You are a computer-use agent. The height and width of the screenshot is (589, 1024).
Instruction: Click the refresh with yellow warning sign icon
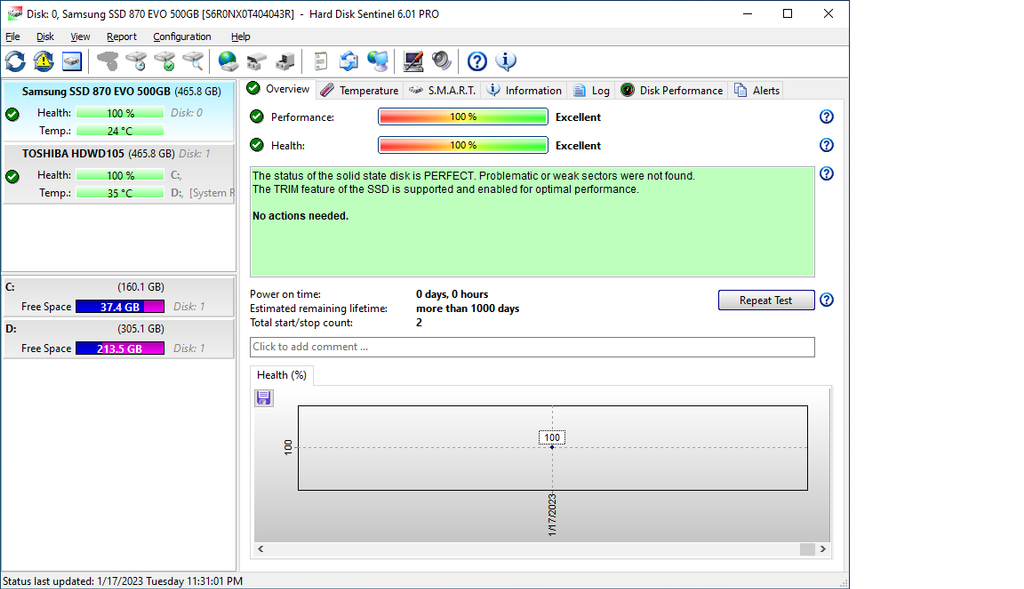(x=43, y=62)
